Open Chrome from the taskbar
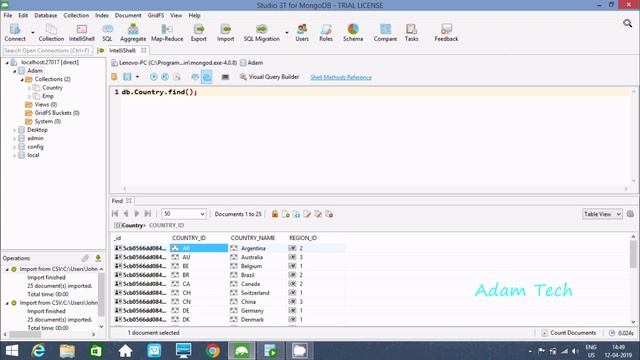This screenshot has width=640, height=360. click(x=213, y=351)
